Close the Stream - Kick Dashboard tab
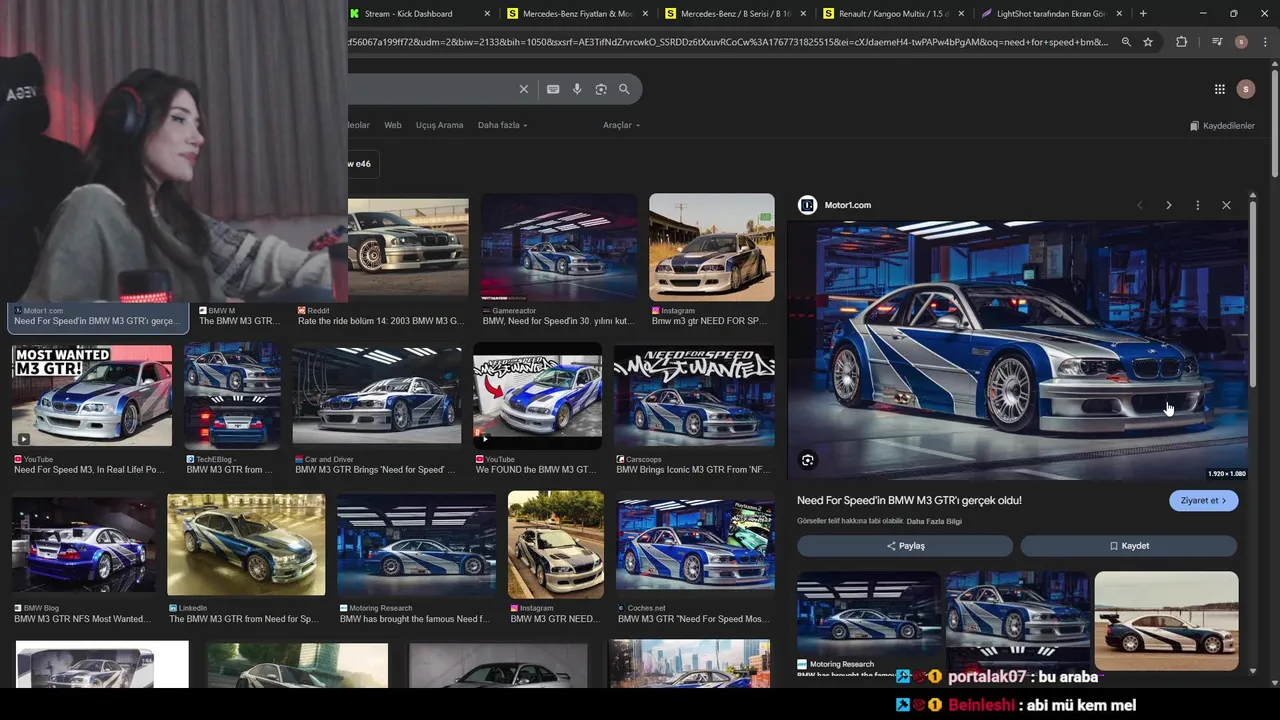1280x720 pixels. click(x=487, y=14)
